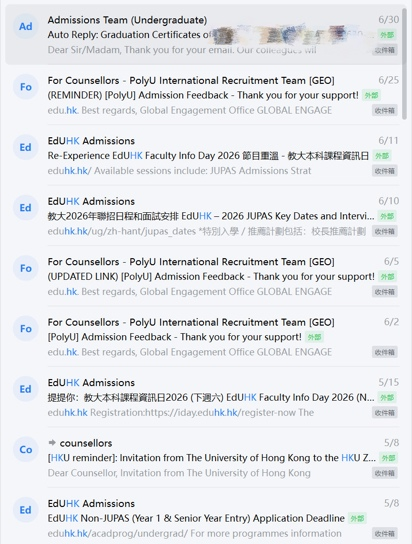Click the green 外部 tag on the HKU reminder email

pos(388,458)
